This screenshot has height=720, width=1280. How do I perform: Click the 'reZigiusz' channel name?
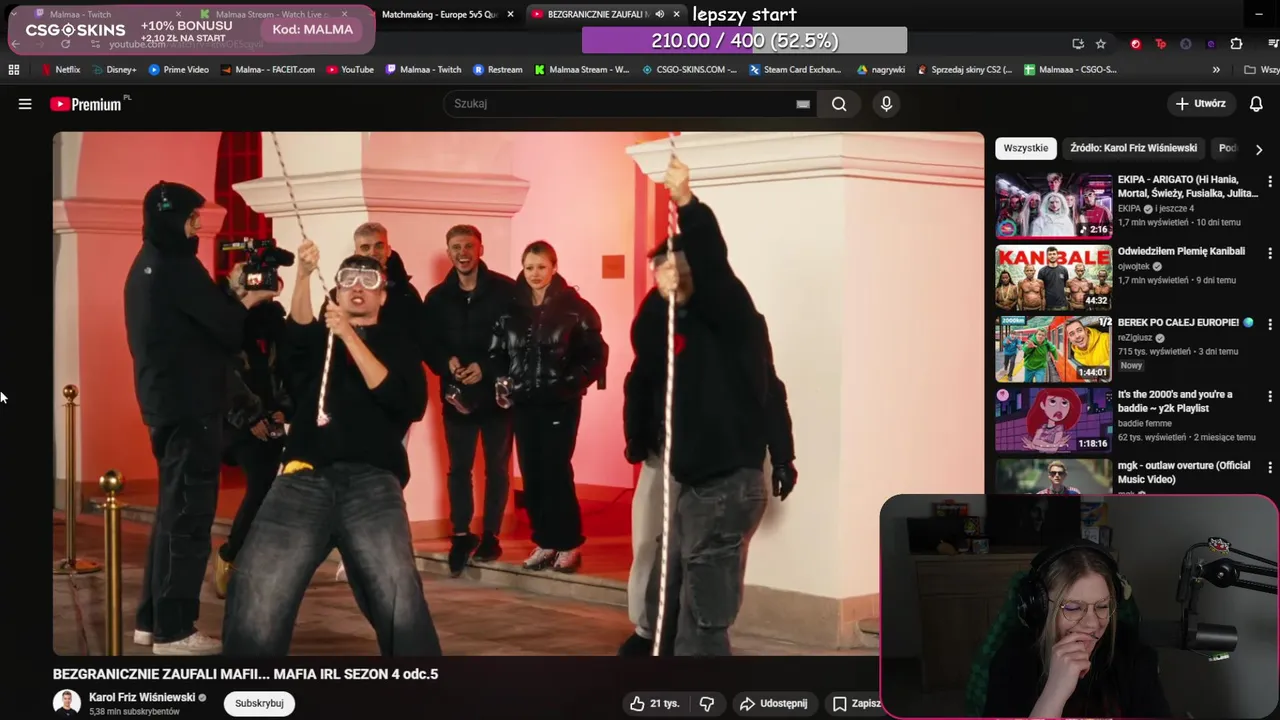[1135, 338]
